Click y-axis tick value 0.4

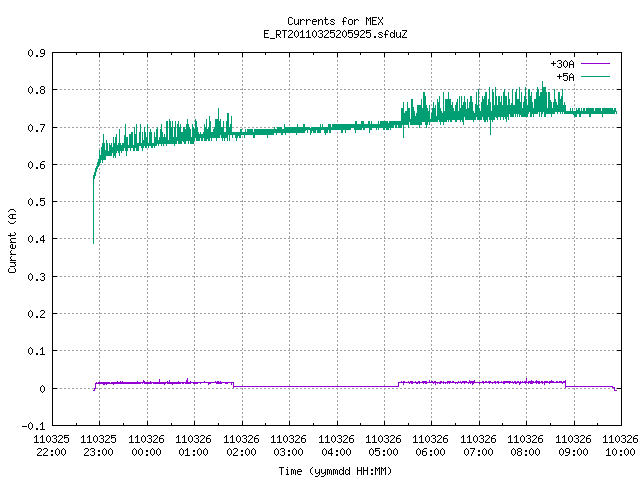pyautogui.click(x=37, y=239)
